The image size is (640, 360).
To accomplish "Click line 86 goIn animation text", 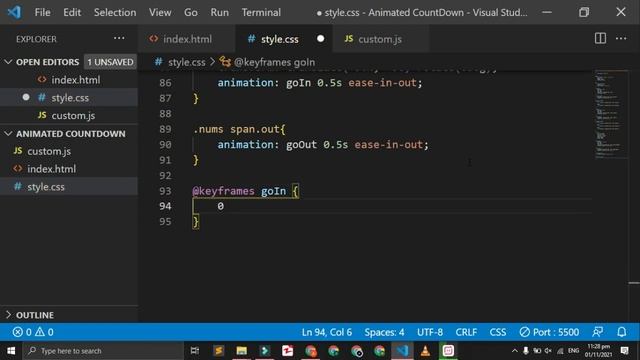I will click(x=320, y=82).
